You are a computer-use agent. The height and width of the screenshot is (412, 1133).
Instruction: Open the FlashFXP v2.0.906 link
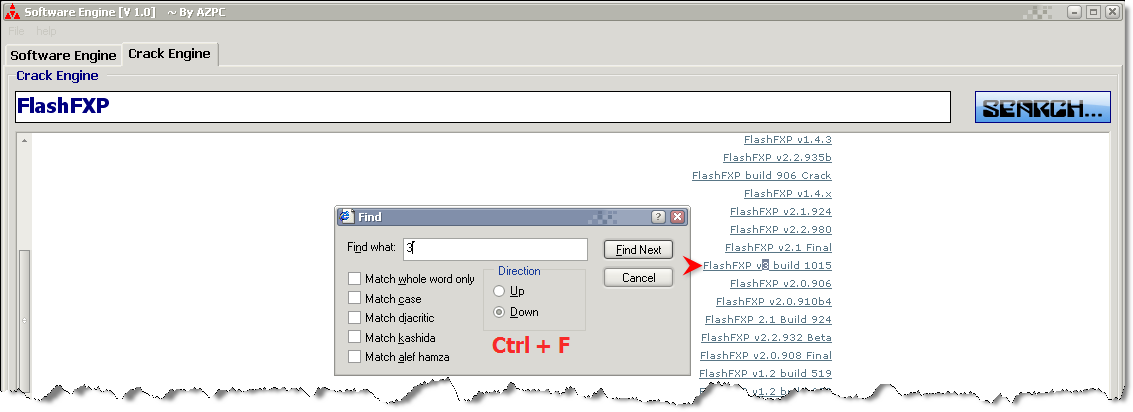coord(780,284)
